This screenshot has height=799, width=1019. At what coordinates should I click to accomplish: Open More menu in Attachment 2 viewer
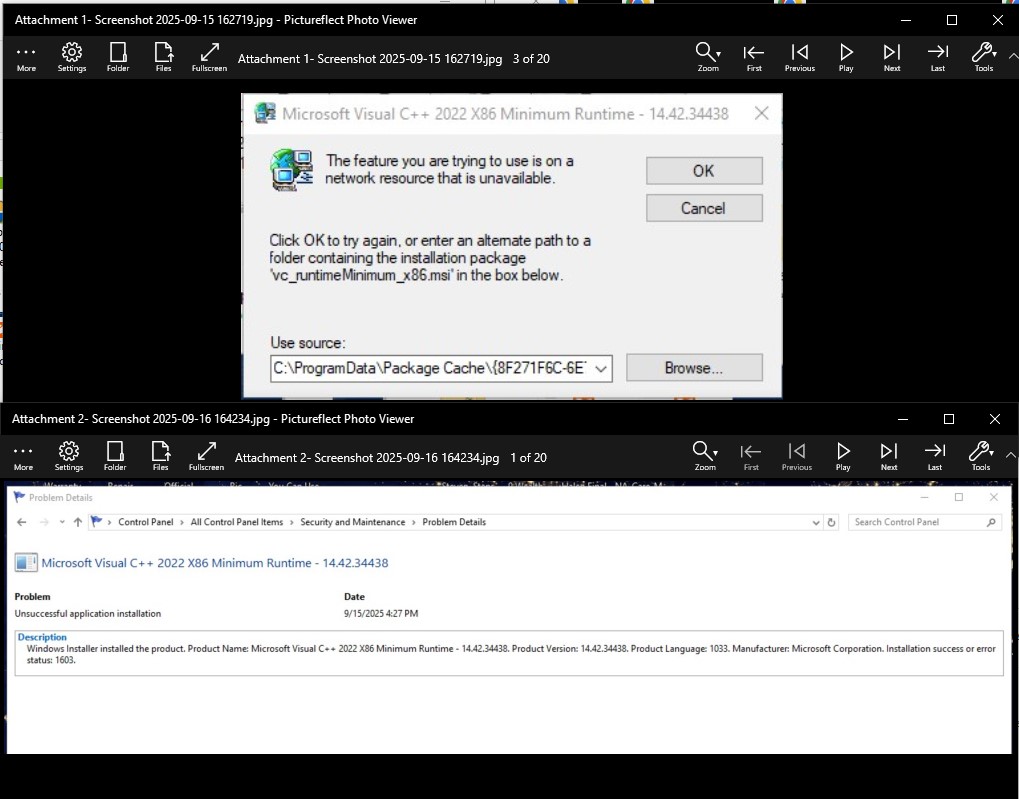(23, 457)
